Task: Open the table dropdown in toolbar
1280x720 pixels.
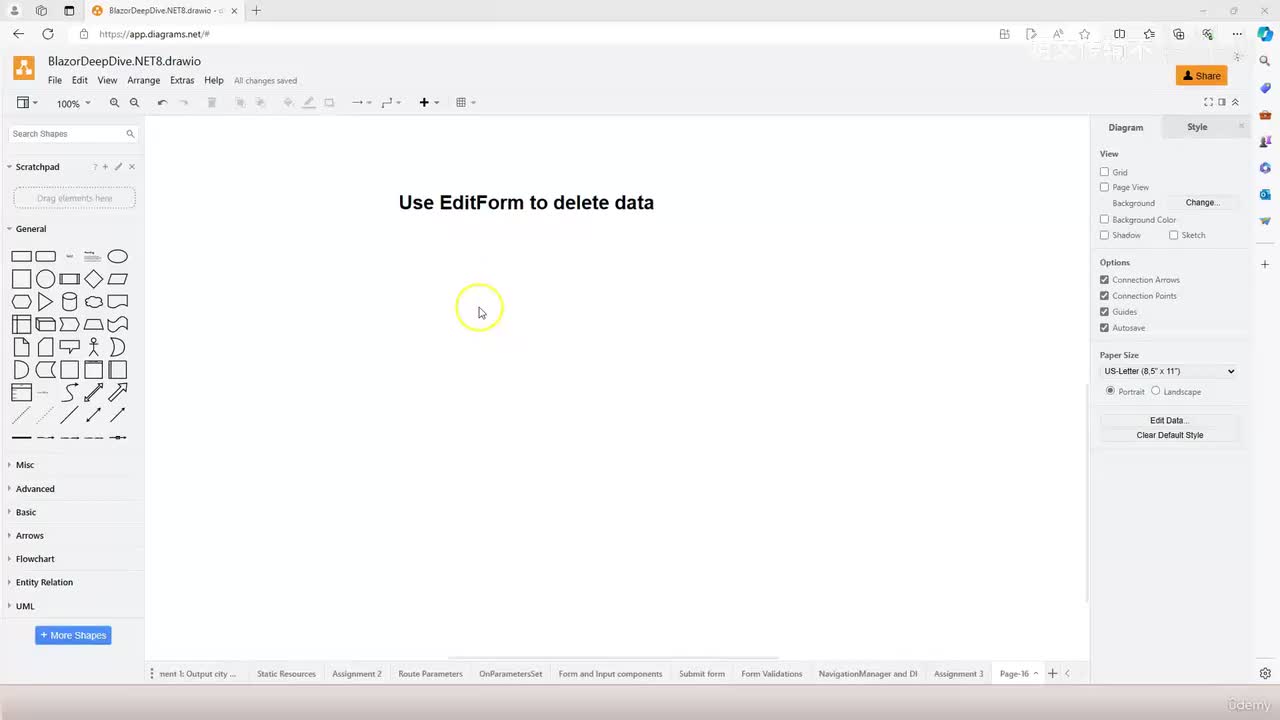Action: click(x=466, y=103)
